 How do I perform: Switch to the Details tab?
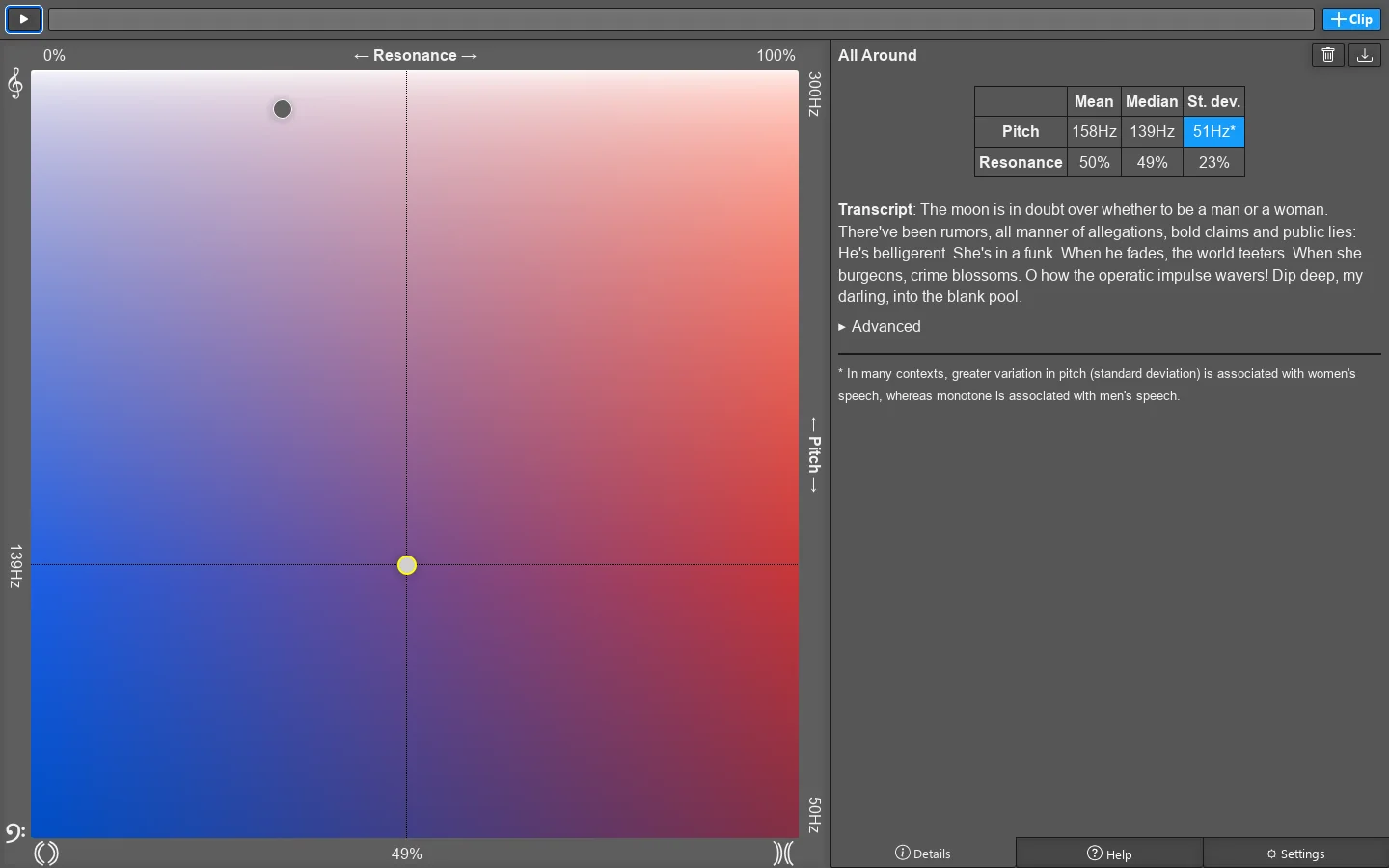coord(922,854)
